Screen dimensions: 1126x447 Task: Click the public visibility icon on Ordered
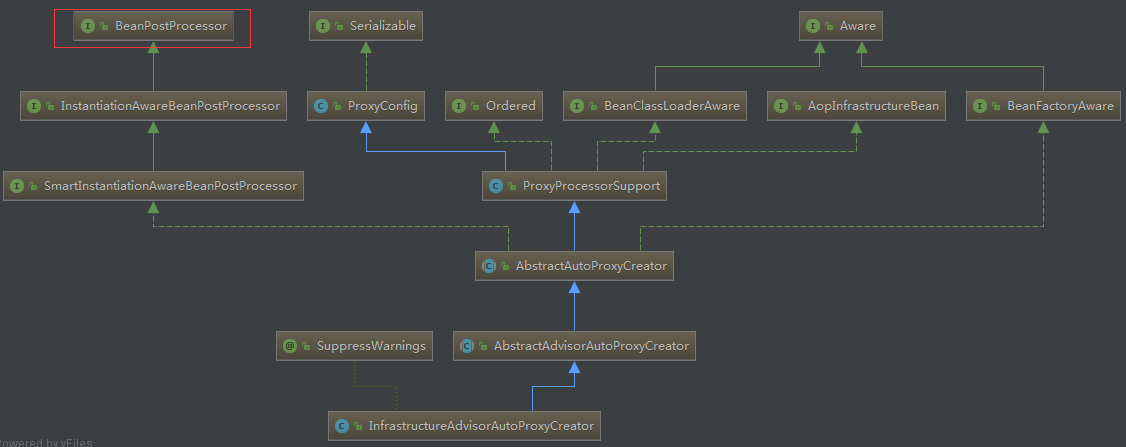pyautogui.click(x=476, y=106)
